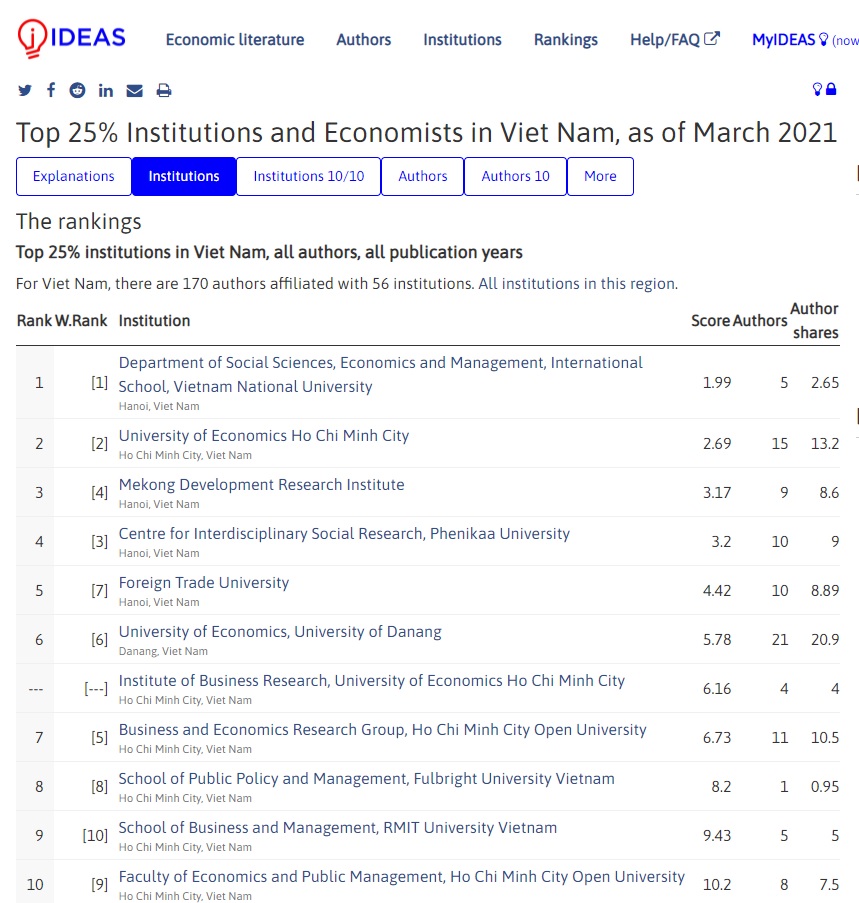The image size is (859, 903).
Task: Switch to Institutions 10/10 tab
Action: (x=309, y=176)
